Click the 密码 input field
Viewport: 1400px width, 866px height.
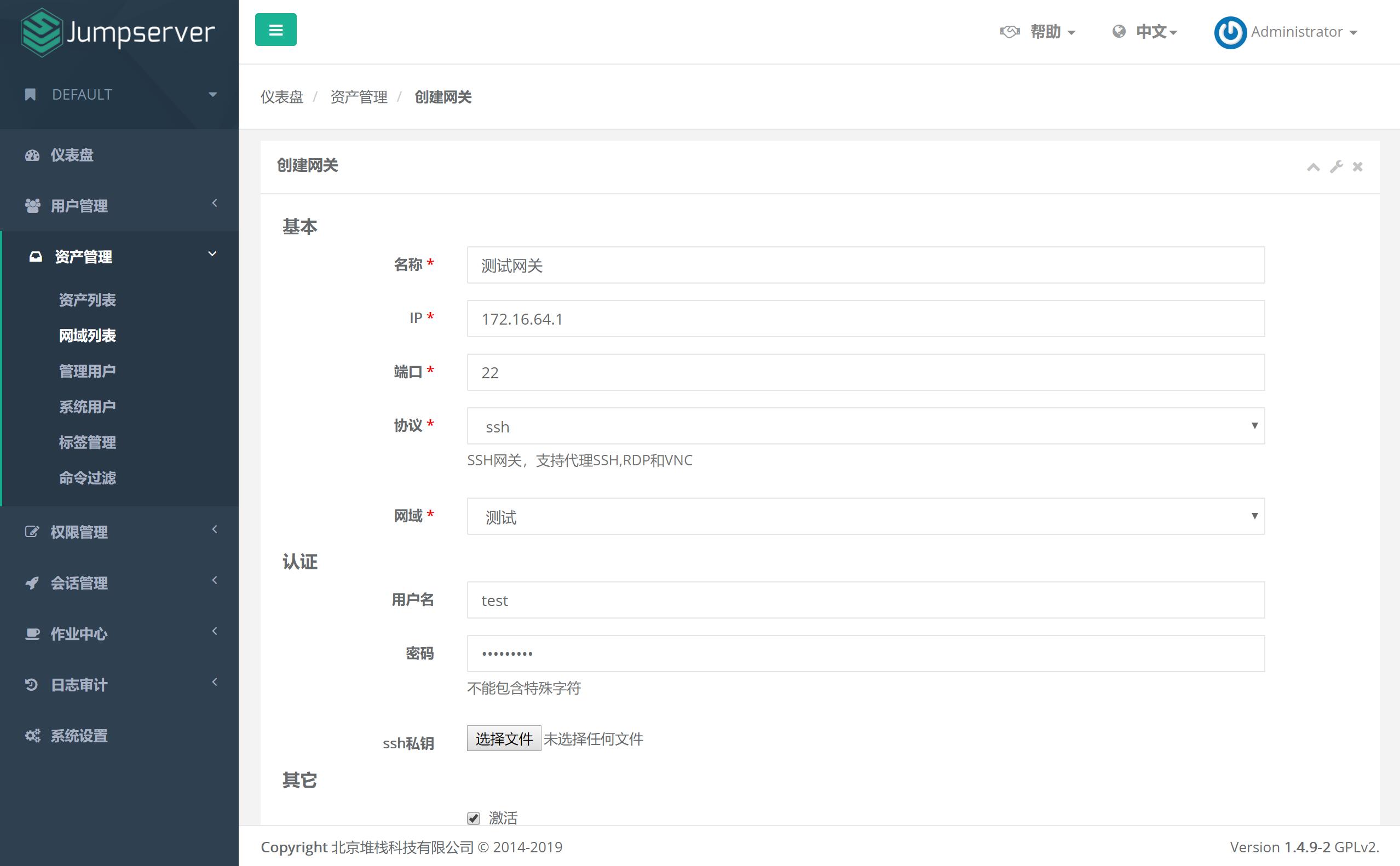pos(866,654)
